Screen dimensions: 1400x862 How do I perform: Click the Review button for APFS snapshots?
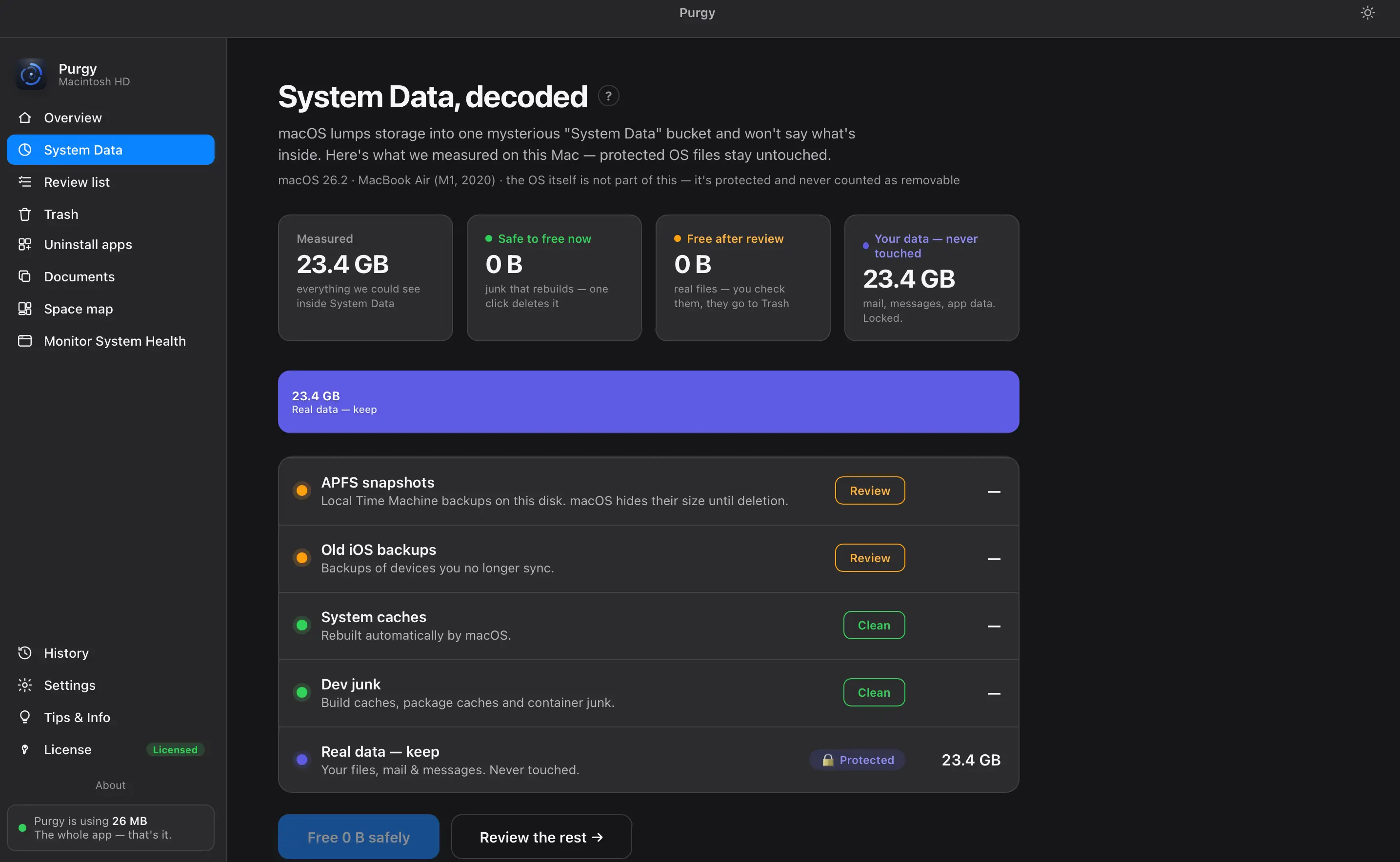pos(870,491)
